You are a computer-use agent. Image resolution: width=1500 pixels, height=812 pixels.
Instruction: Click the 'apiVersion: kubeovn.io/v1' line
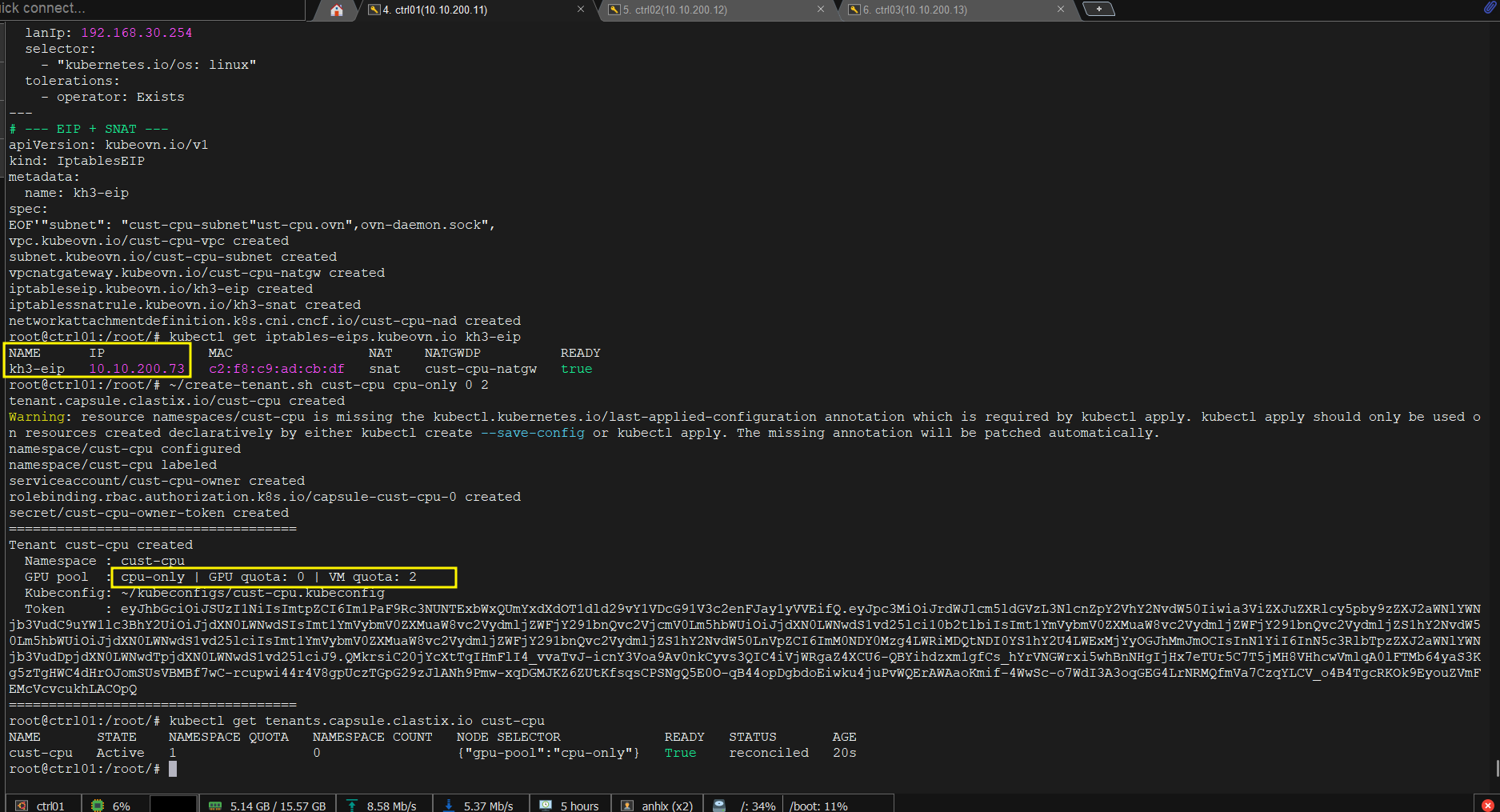click(109, 145)
